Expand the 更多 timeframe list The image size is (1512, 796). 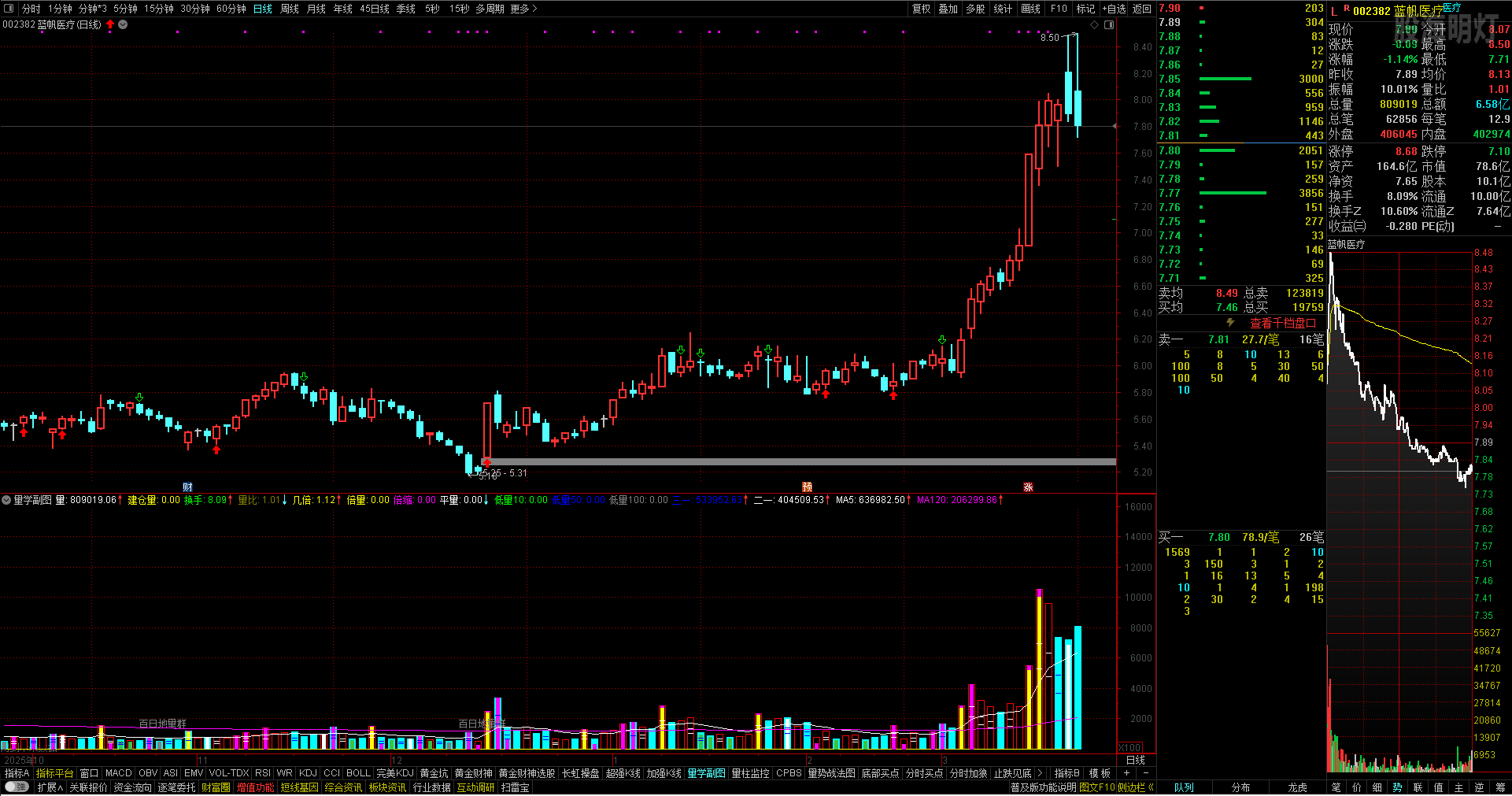(x=523, y=9)
